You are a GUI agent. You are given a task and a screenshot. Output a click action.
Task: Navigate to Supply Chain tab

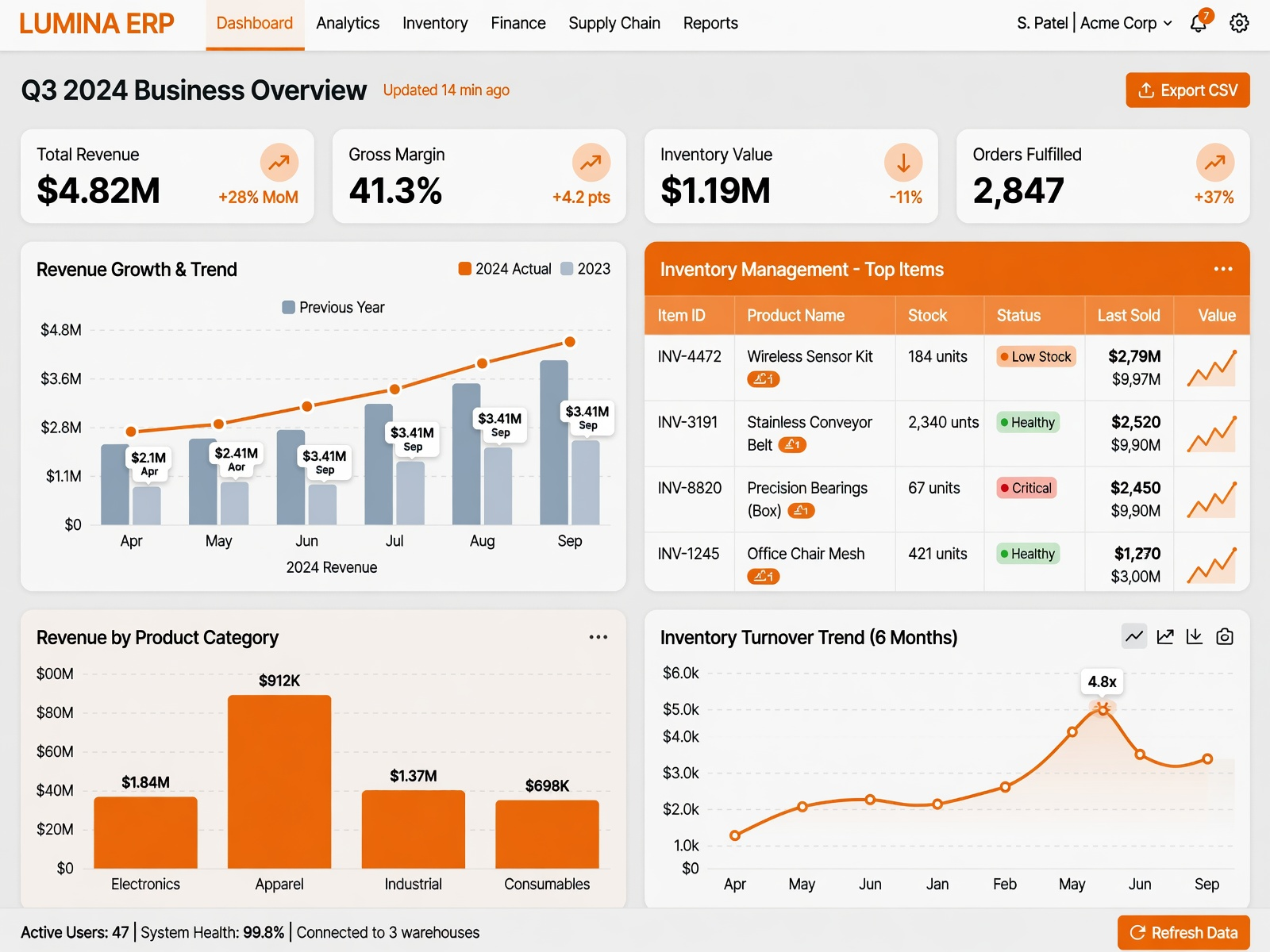tap(614, 24)
